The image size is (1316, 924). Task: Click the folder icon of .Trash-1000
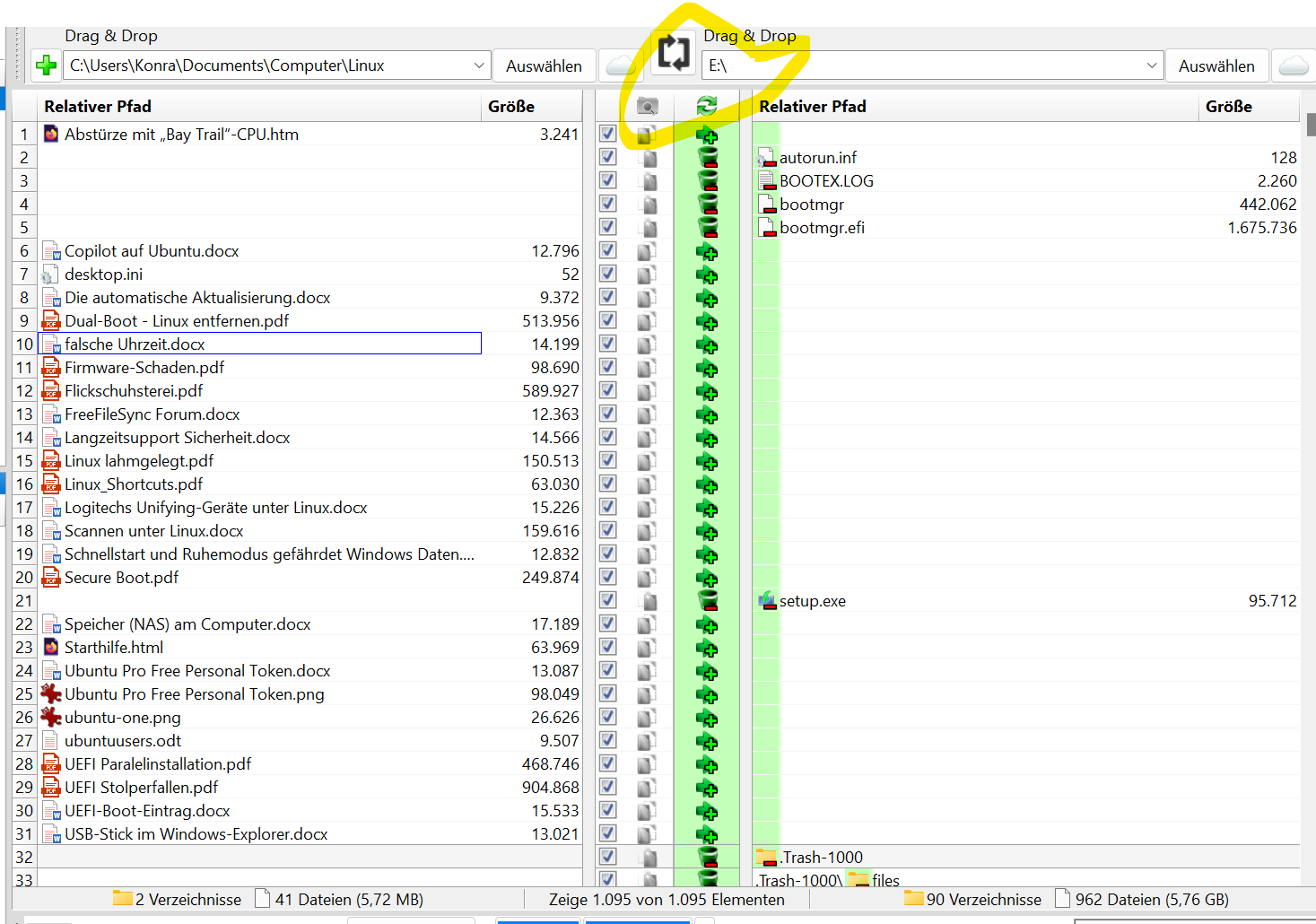tap(766, 858)
